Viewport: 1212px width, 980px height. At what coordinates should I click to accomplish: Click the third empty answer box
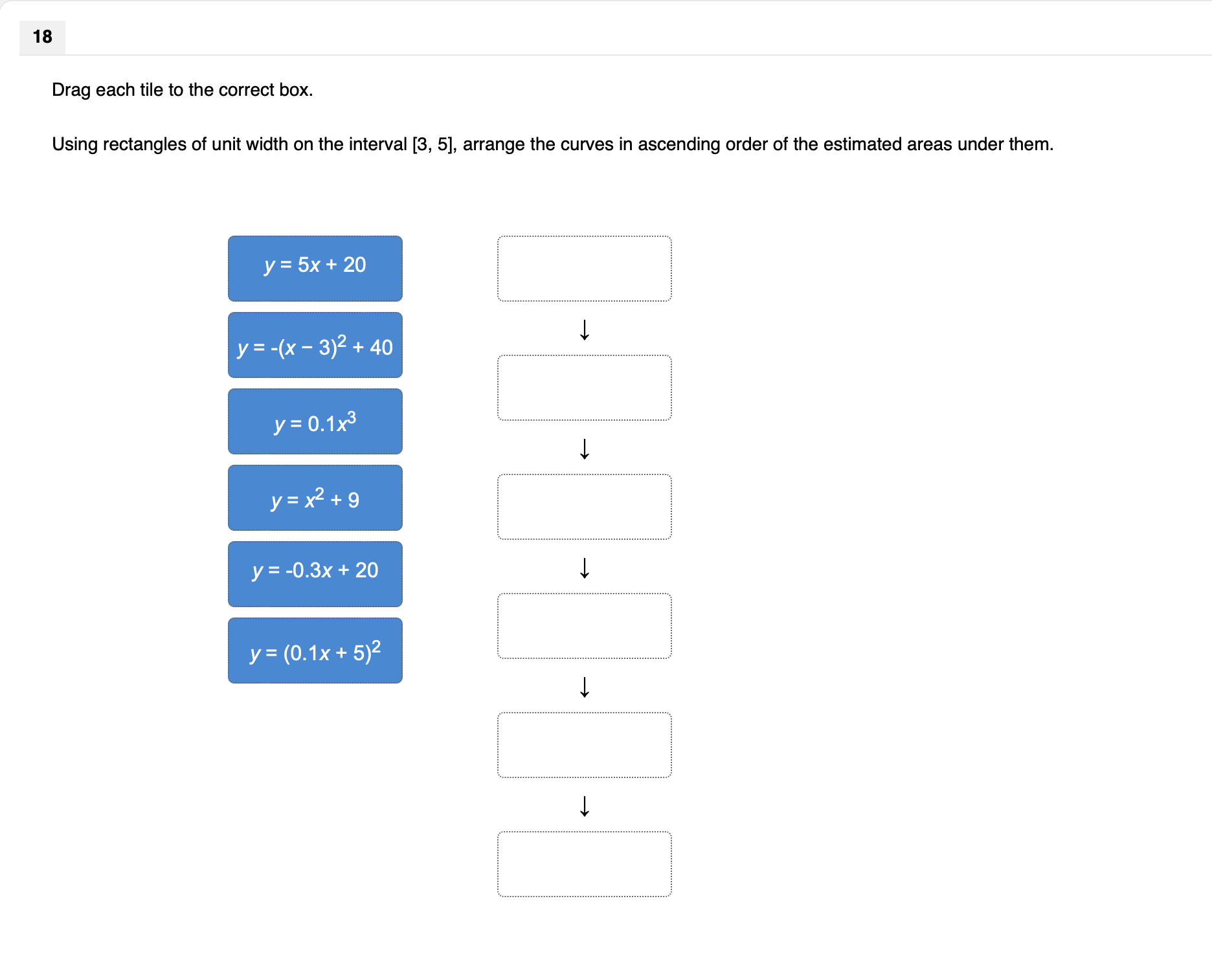(585, 506)
